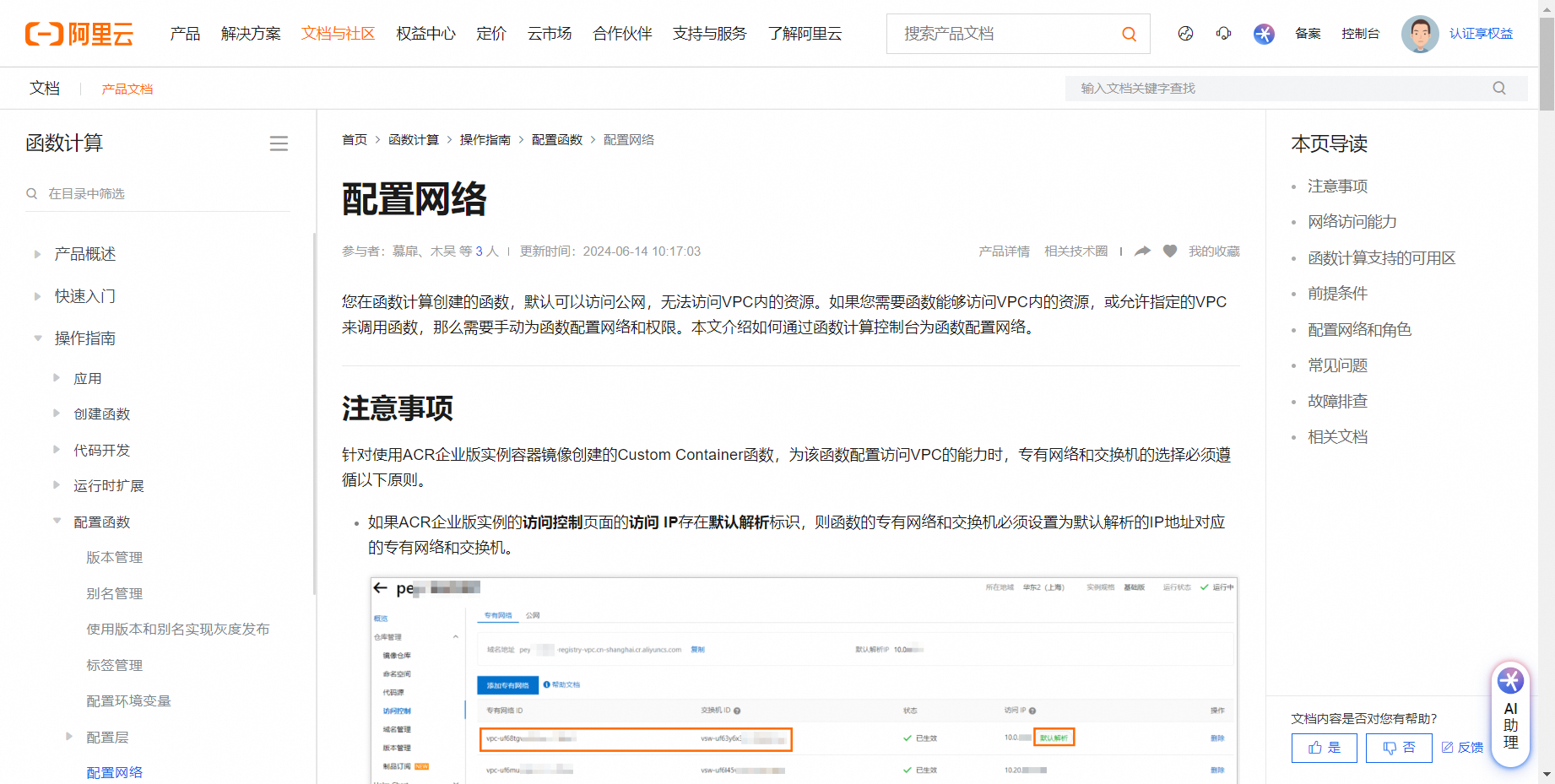Jump to 网络访问能力 in page guide

coord(1352,222)
